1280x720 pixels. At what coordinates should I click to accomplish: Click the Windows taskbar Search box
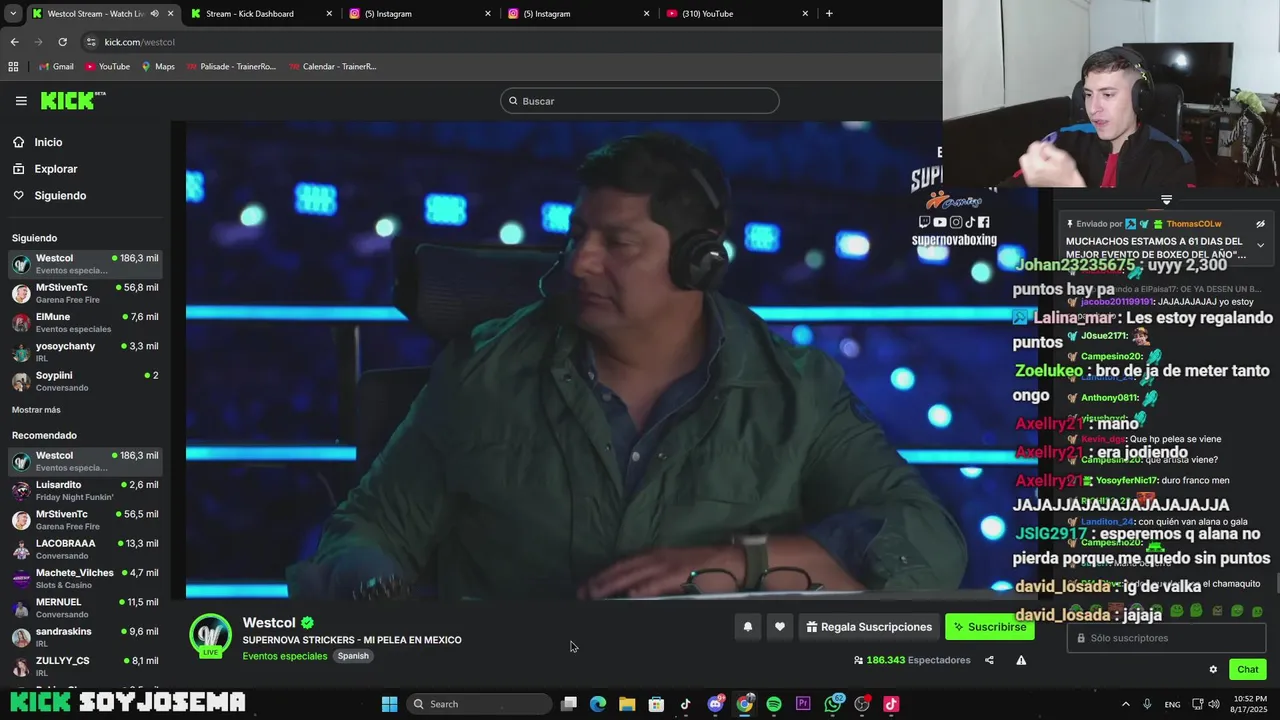[479, 704]
